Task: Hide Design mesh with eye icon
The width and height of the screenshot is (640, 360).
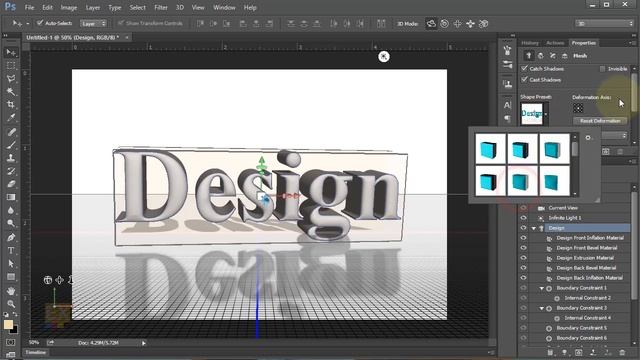Action: (523, 228)
